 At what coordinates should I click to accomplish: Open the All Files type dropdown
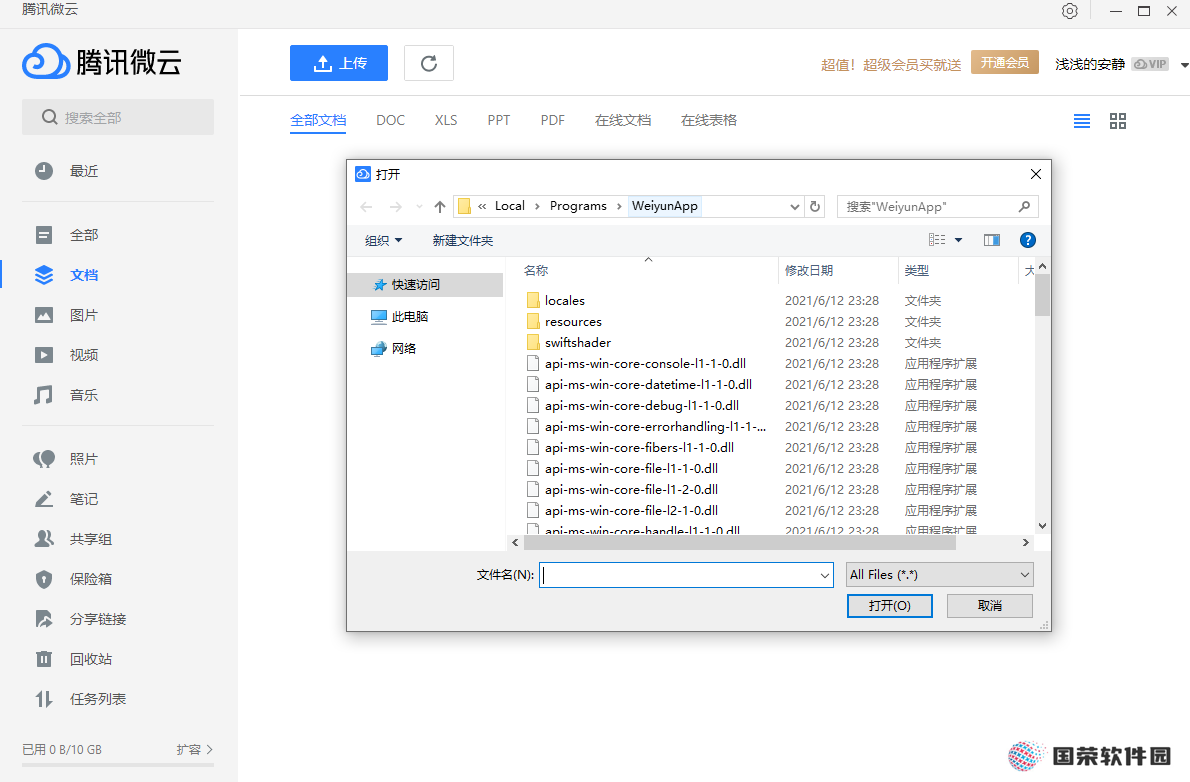point(940,575)
